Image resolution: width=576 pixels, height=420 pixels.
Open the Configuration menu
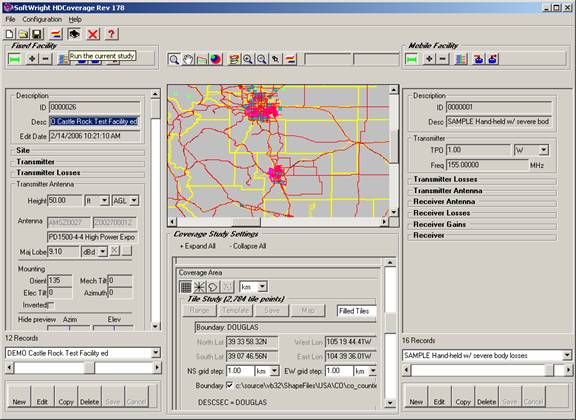tap(42, 19)
